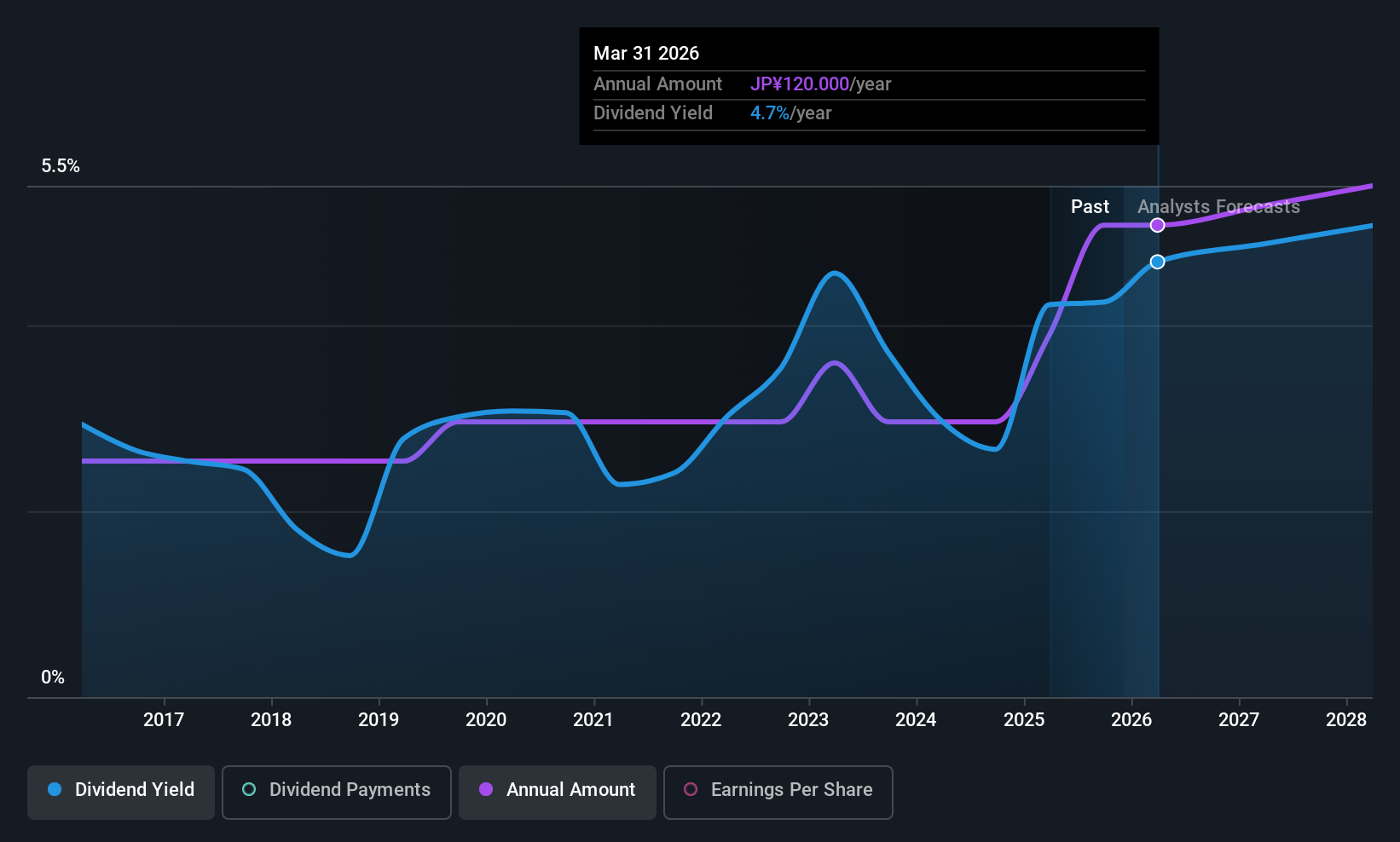Viewport: 1400px width, 842px height.
Task: Click the blue Dividend Yield legend dot
Action: tap(55, 789)
